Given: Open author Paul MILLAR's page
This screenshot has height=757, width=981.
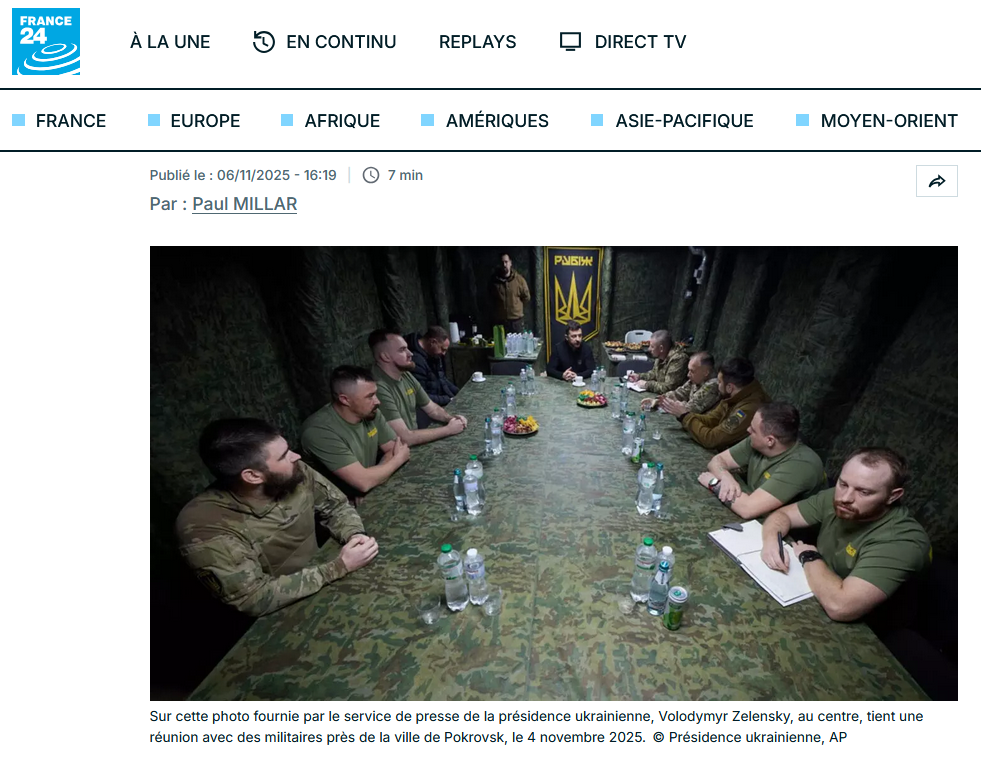Looking at the screenshot, I should [245, 204].
